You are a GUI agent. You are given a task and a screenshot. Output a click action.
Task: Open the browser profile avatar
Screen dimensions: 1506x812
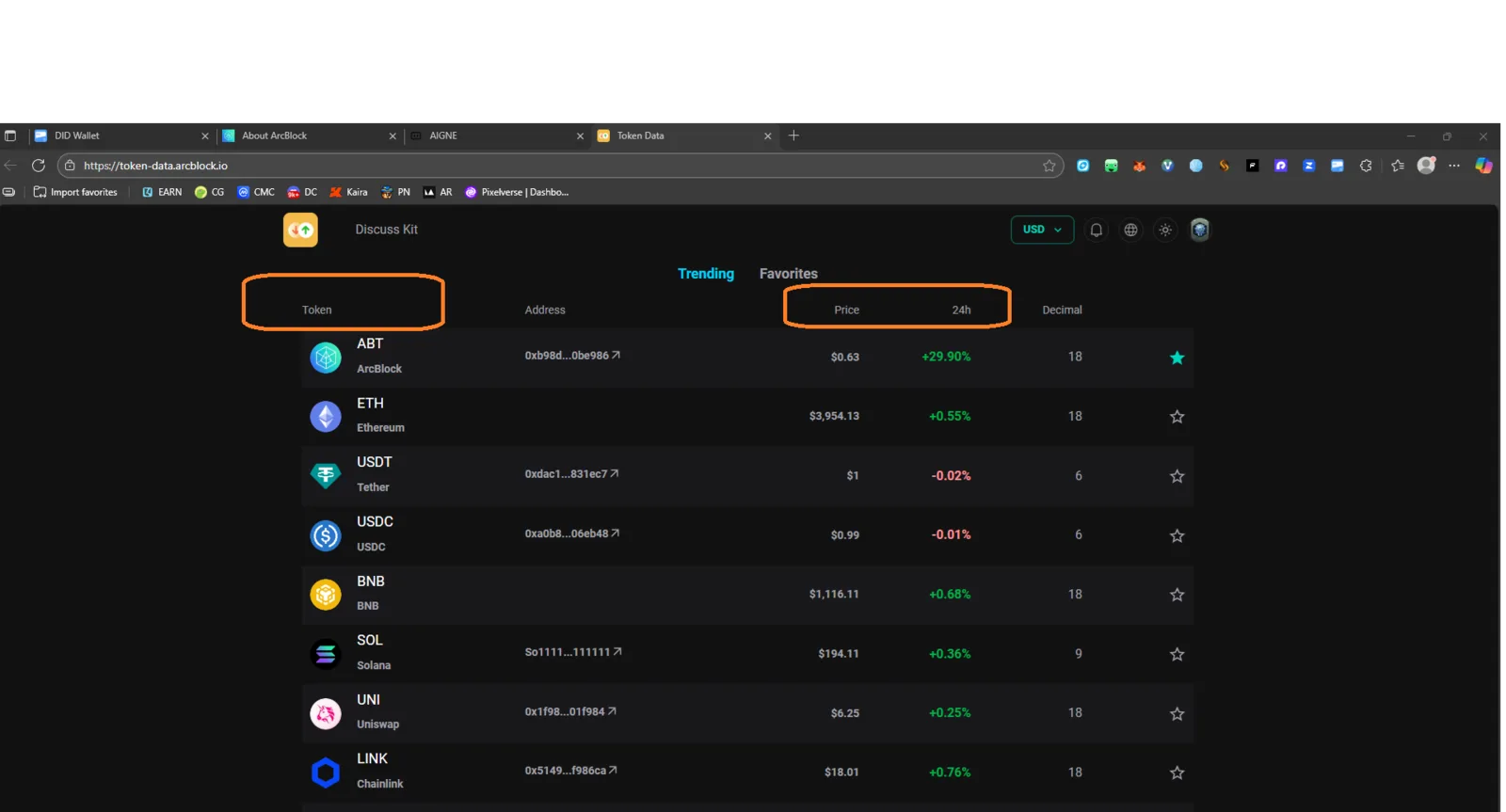1427,166
